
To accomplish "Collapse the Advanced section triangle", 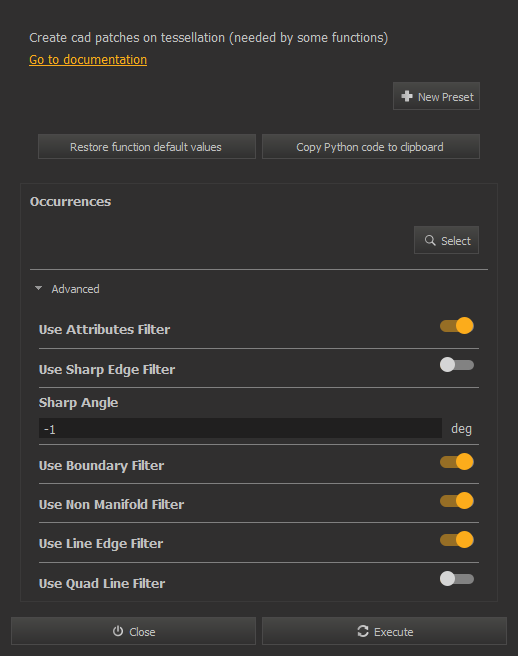I will click(x=38, y=288).
